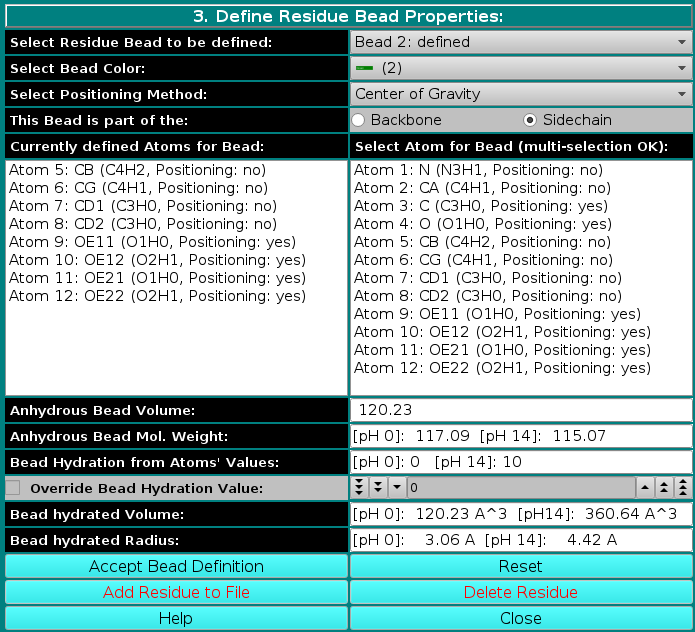Click the Reset button

[521, 566]
